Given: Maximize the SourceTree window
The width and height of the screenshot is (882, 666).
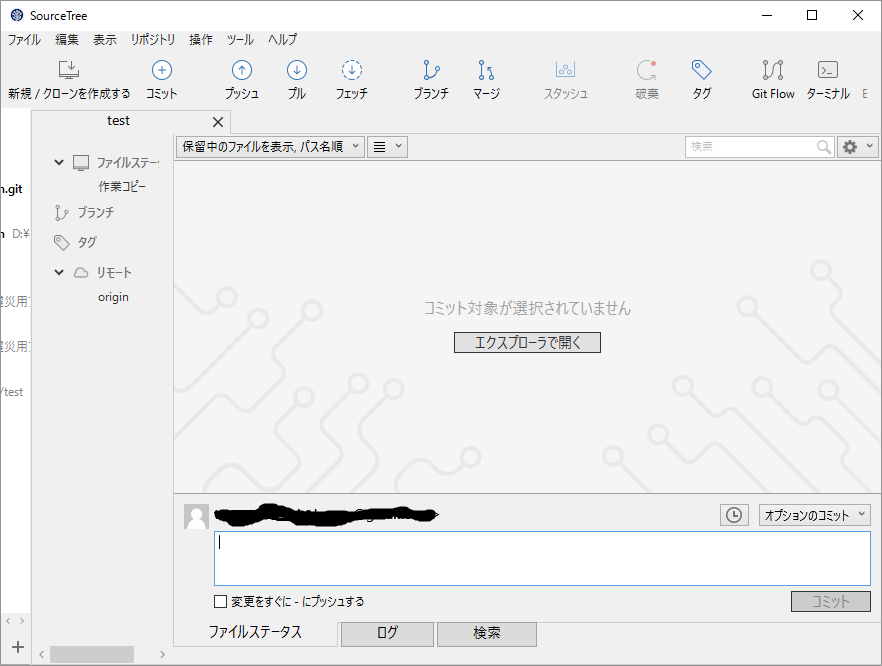Looking at the screenshot, I should [812, 15].
